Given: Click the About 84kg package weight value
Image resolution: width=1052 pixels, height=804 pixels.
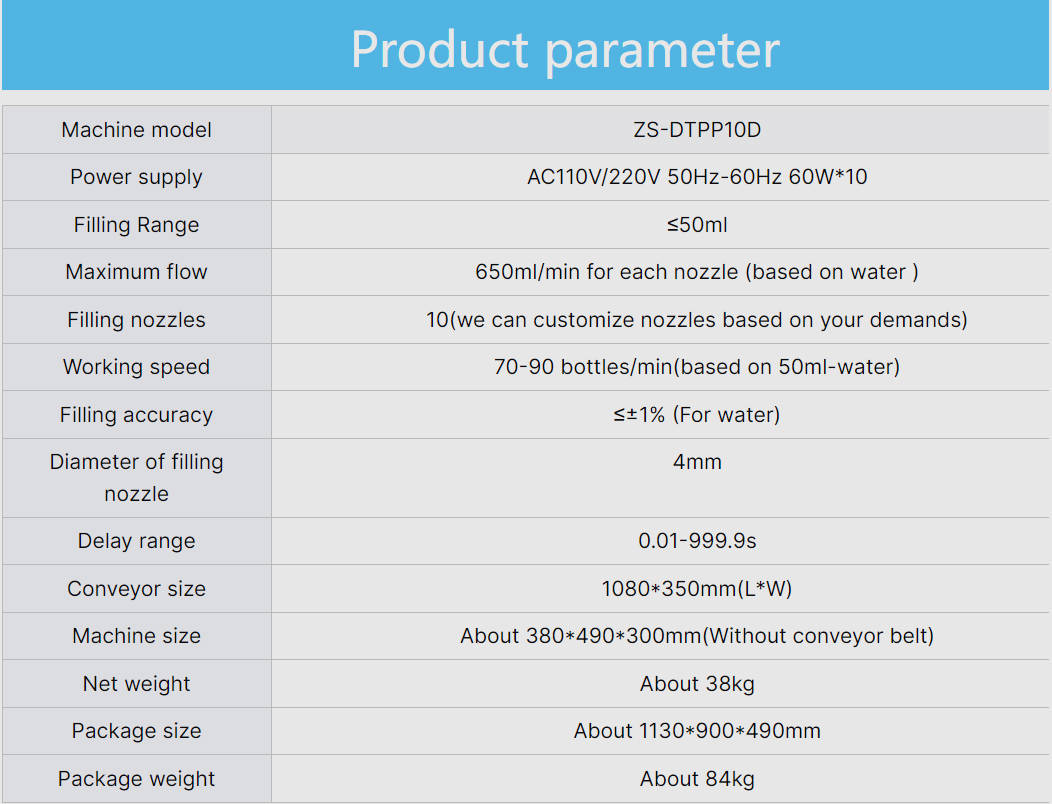Looking at the screenshot, I should [697, 779].
